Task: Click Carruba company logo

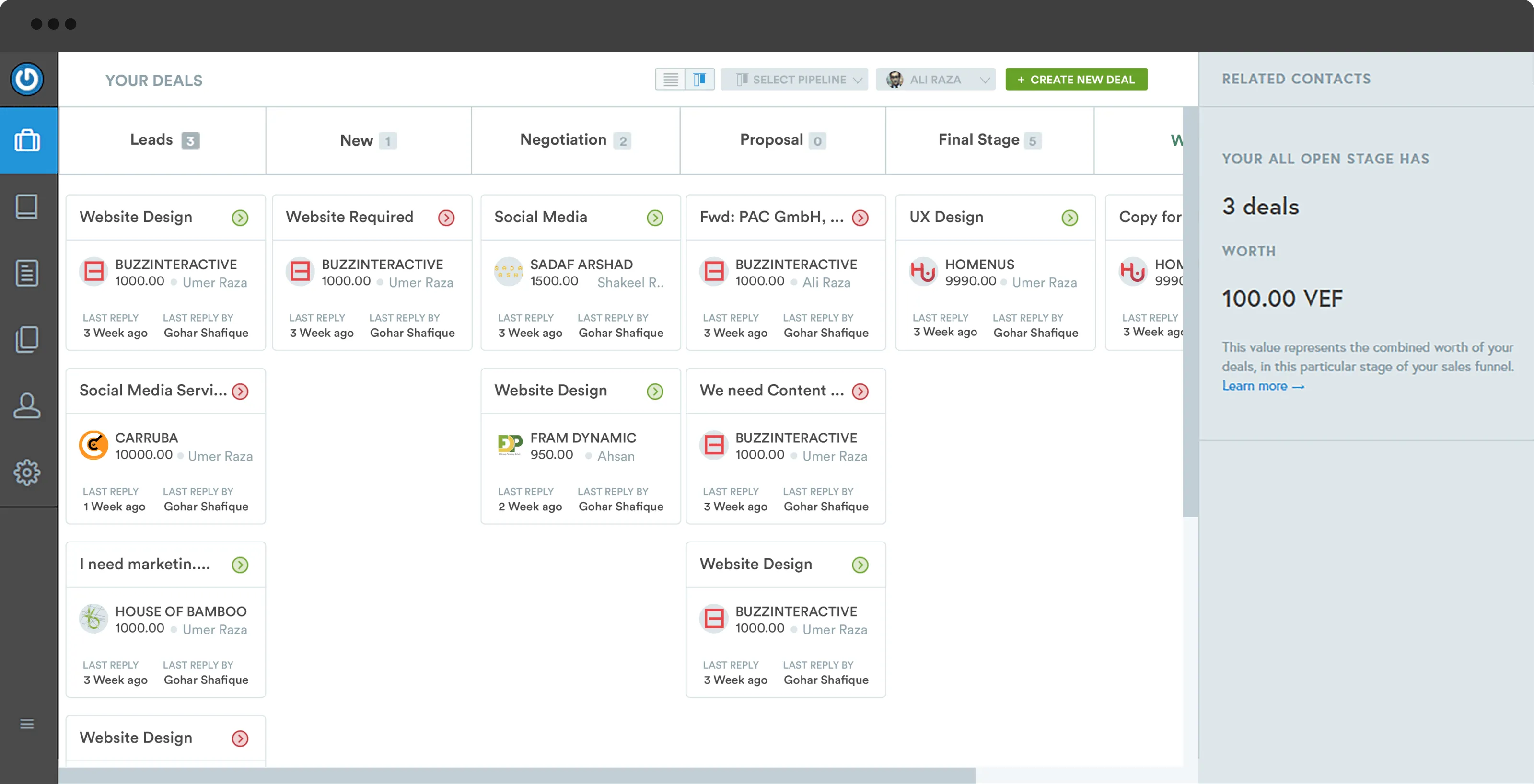Action: coord(93,445)
